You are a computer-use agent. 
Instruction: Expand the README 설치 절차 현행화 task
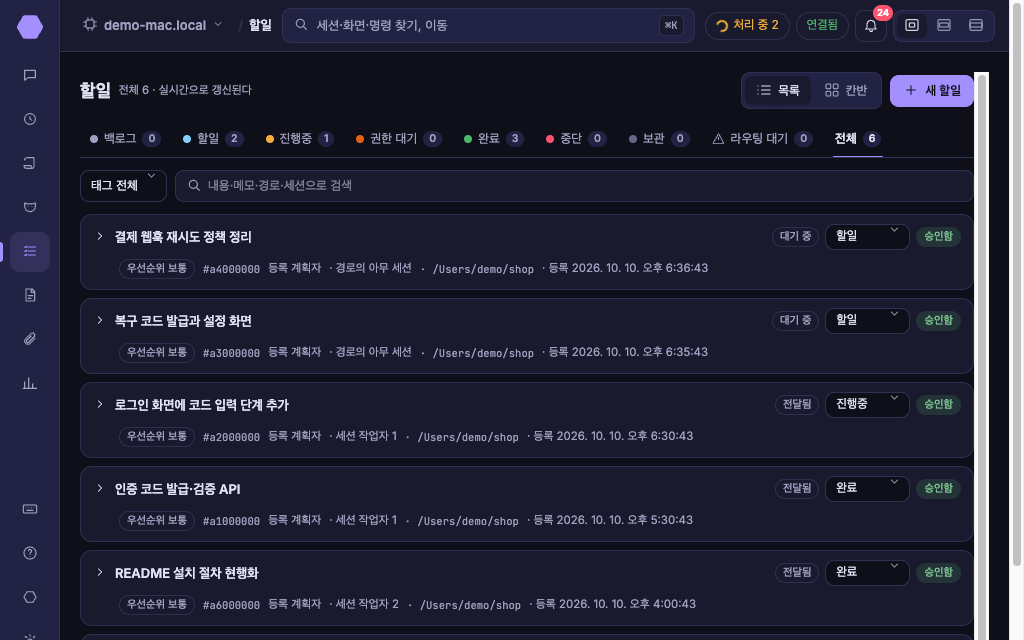pos(100,572)
